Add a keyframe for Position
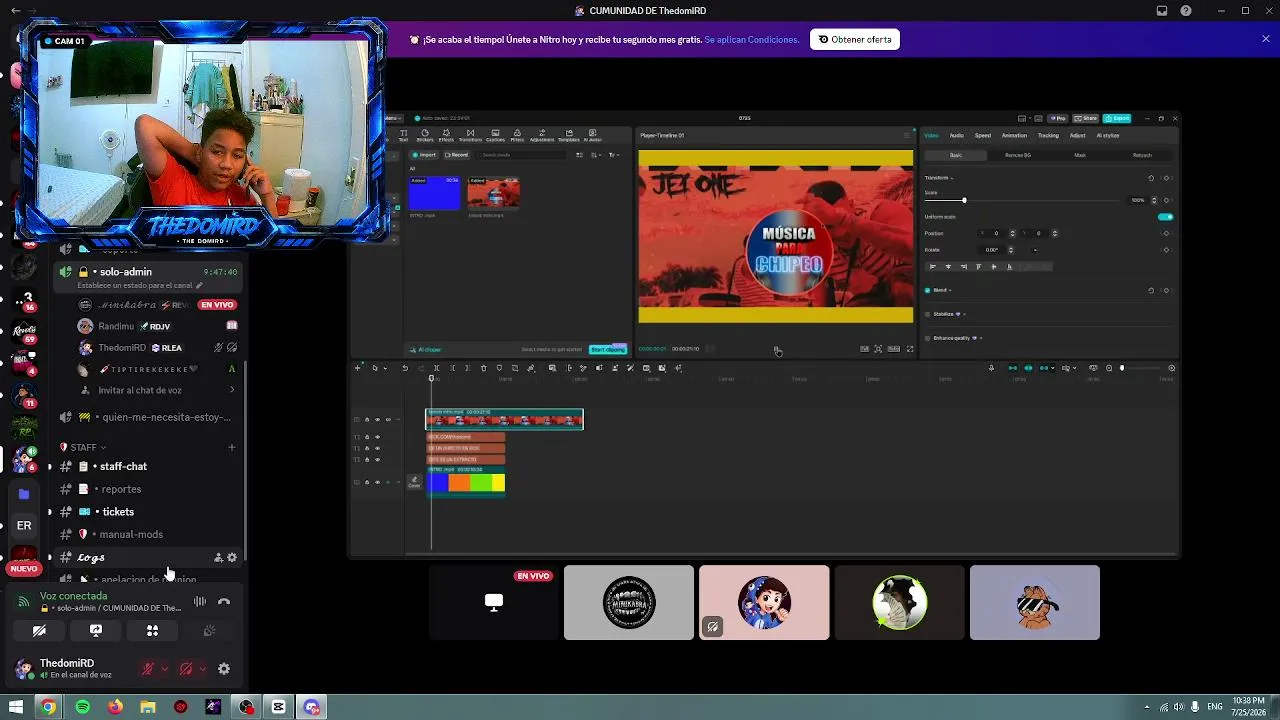Image resolution: width=1280 pixels, height=720 pixels. click(1166, 233)
